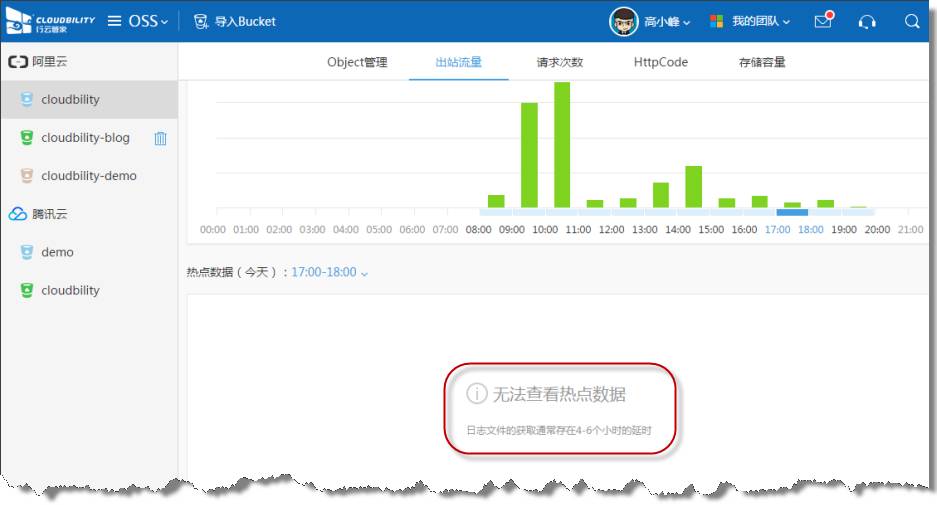This screenshot has height=505, width=937.
Task: Open search with the magnifier icon
Action: (912, 21)
